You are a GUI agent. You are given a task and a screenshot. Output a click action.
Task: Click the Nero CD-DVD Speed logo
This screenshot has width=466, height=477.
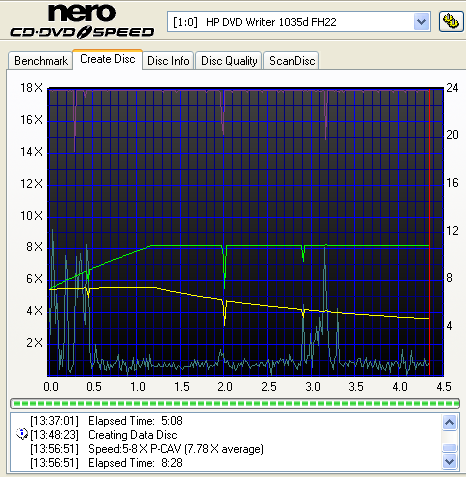pyautogui.click(x=82, y=21)
